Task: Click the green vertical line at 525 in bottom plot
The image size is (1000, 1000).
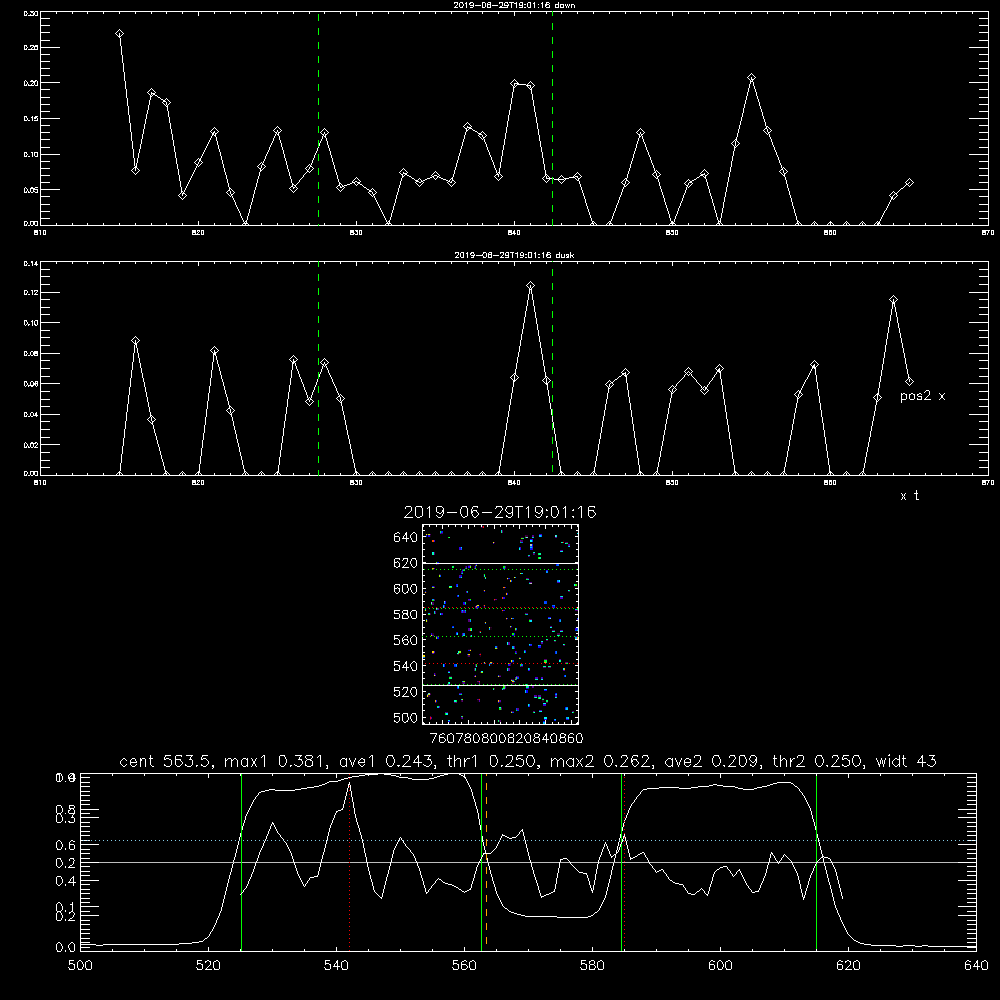Action: point(241,861)
